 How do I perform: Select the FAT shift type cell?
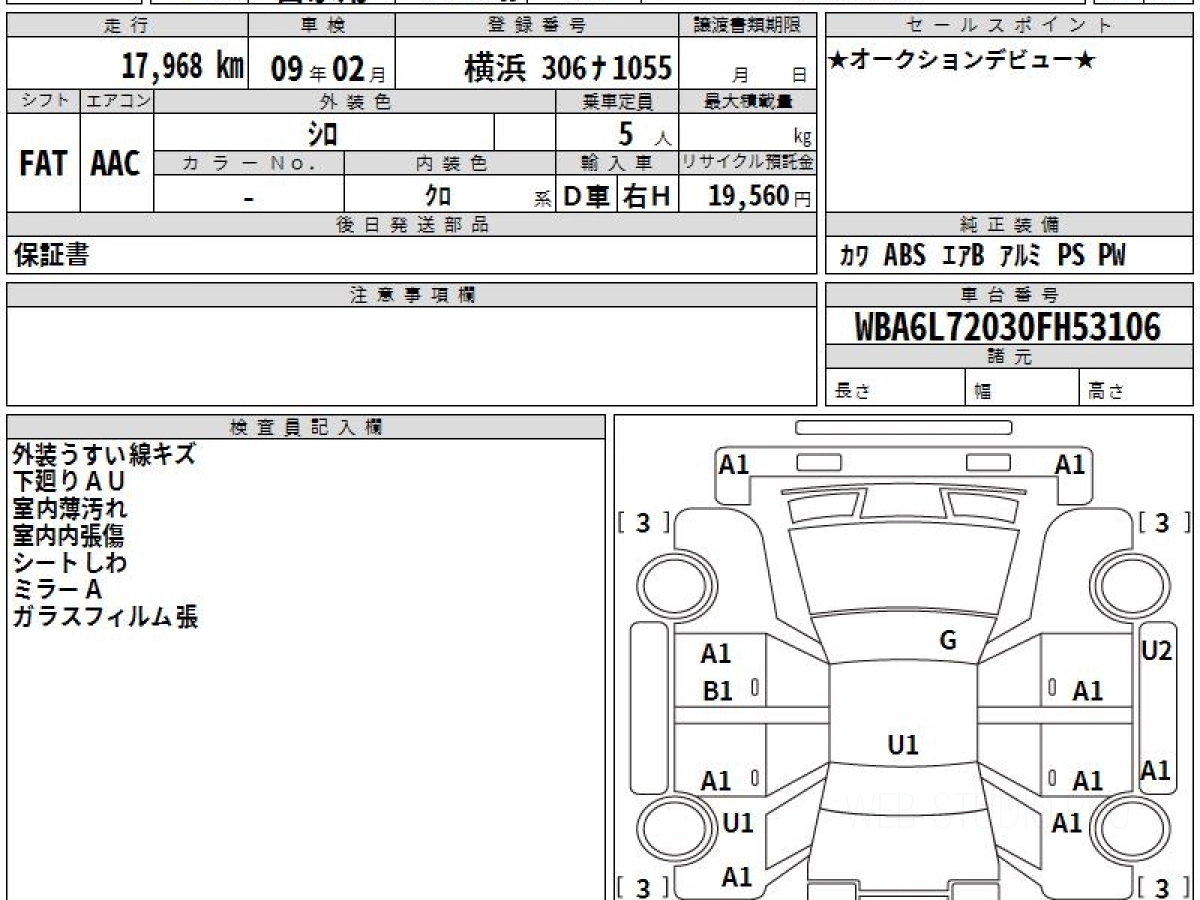tap(43, 165)
